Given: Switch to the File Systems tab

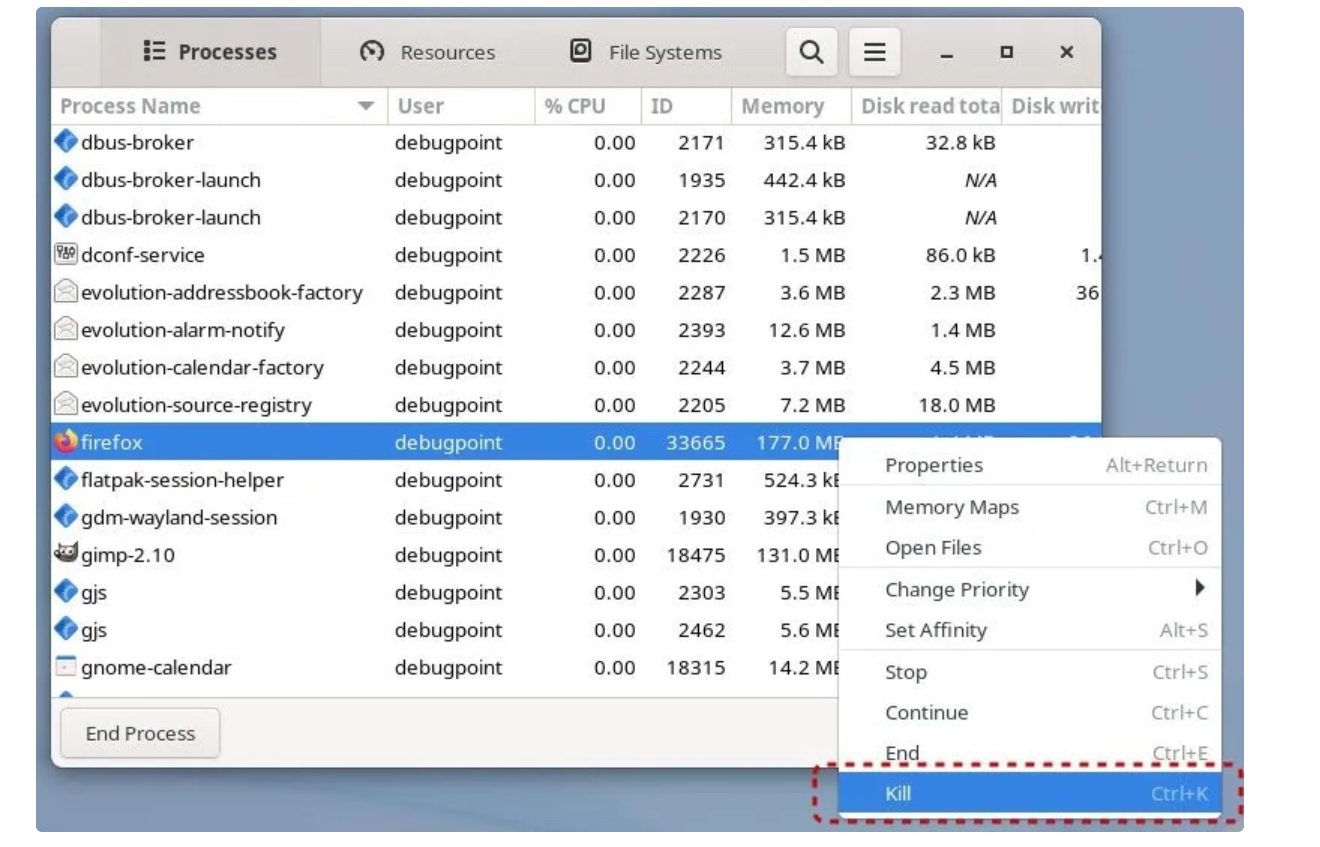Looking at the screenshot, I should [645, 52].
